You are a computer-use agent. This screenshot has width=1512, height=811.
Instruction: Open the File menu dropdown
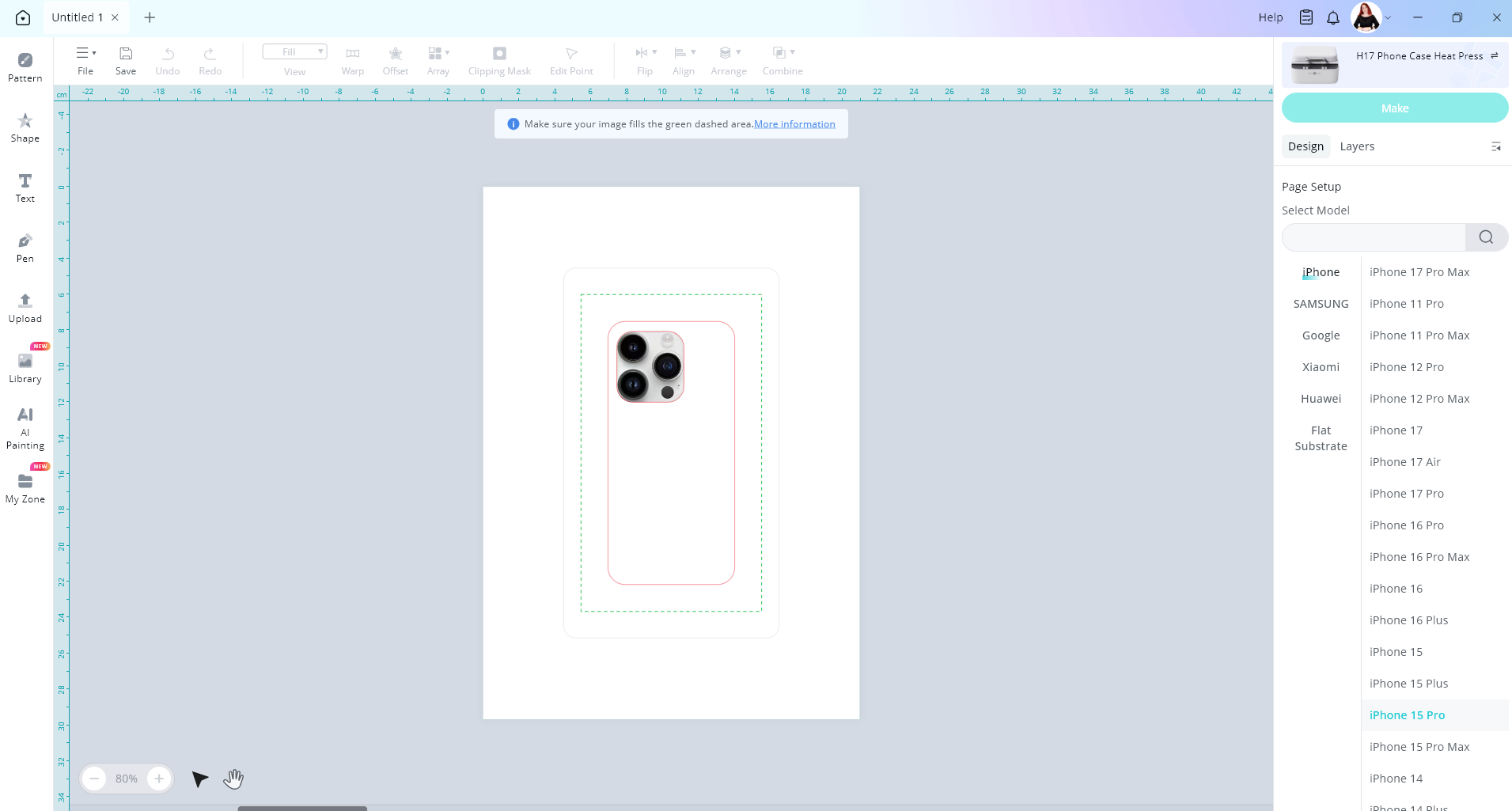(x=85, y=60)
